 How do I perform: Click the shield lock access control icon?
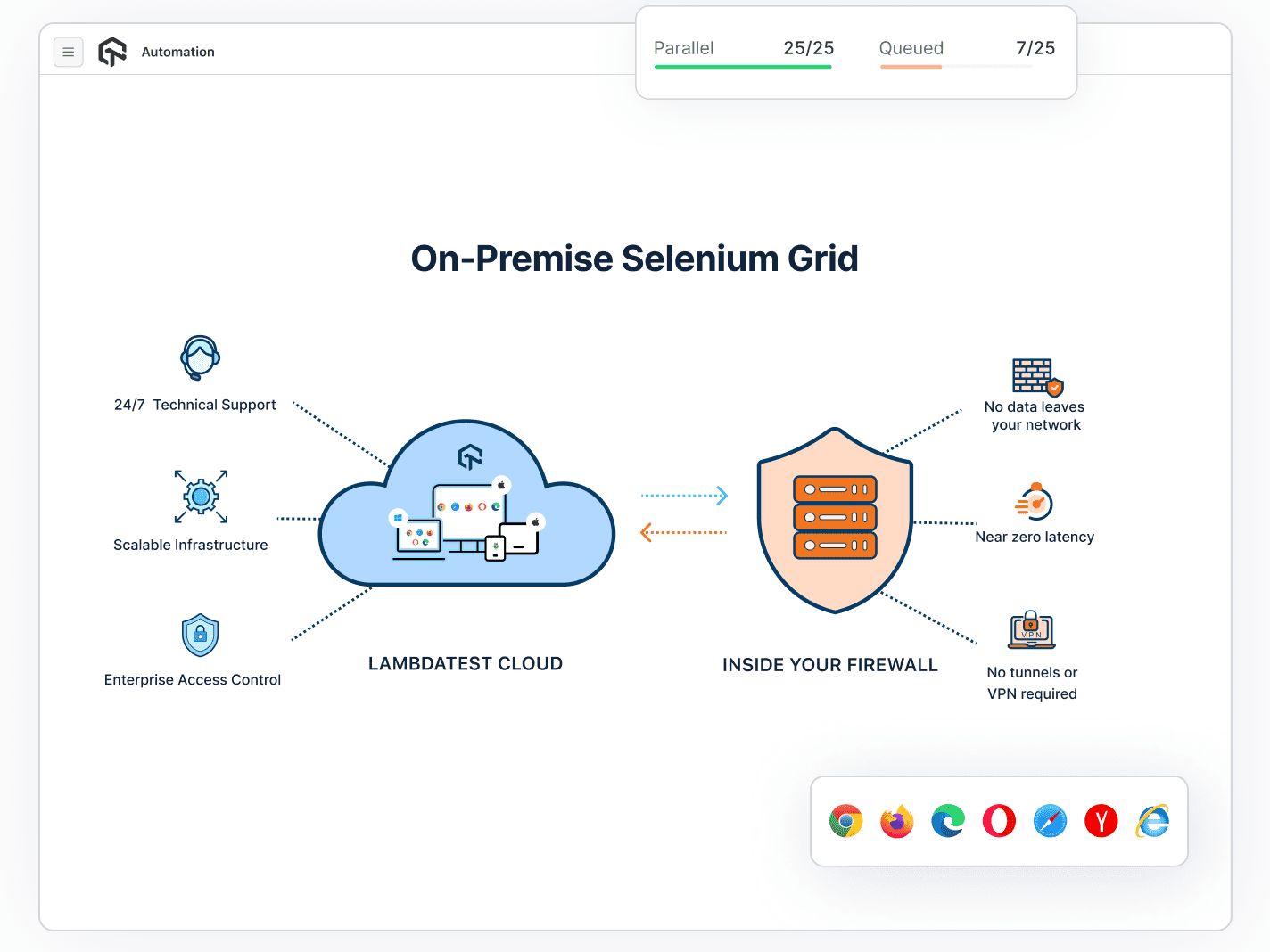[x=201, y=636]
